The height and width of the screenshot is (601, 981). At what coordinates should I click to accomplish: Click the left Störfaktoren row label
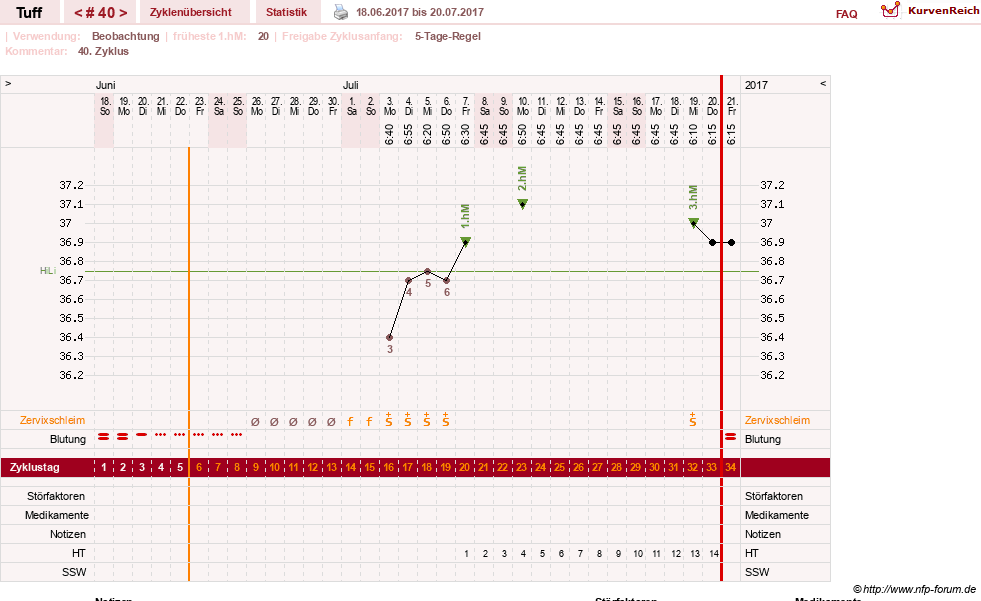pos(56,496)
